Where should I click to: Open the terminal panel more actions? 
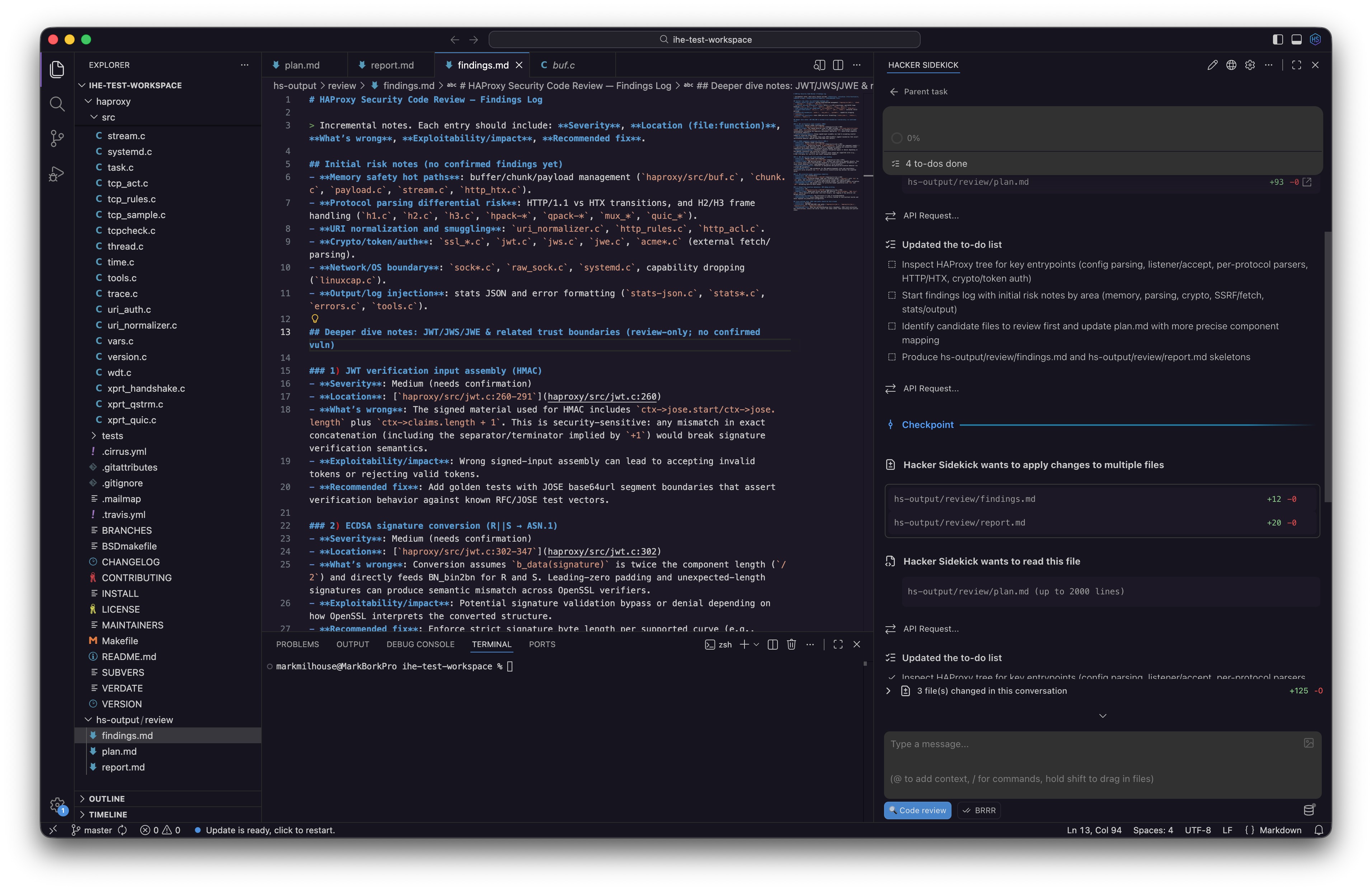(810, 644)
